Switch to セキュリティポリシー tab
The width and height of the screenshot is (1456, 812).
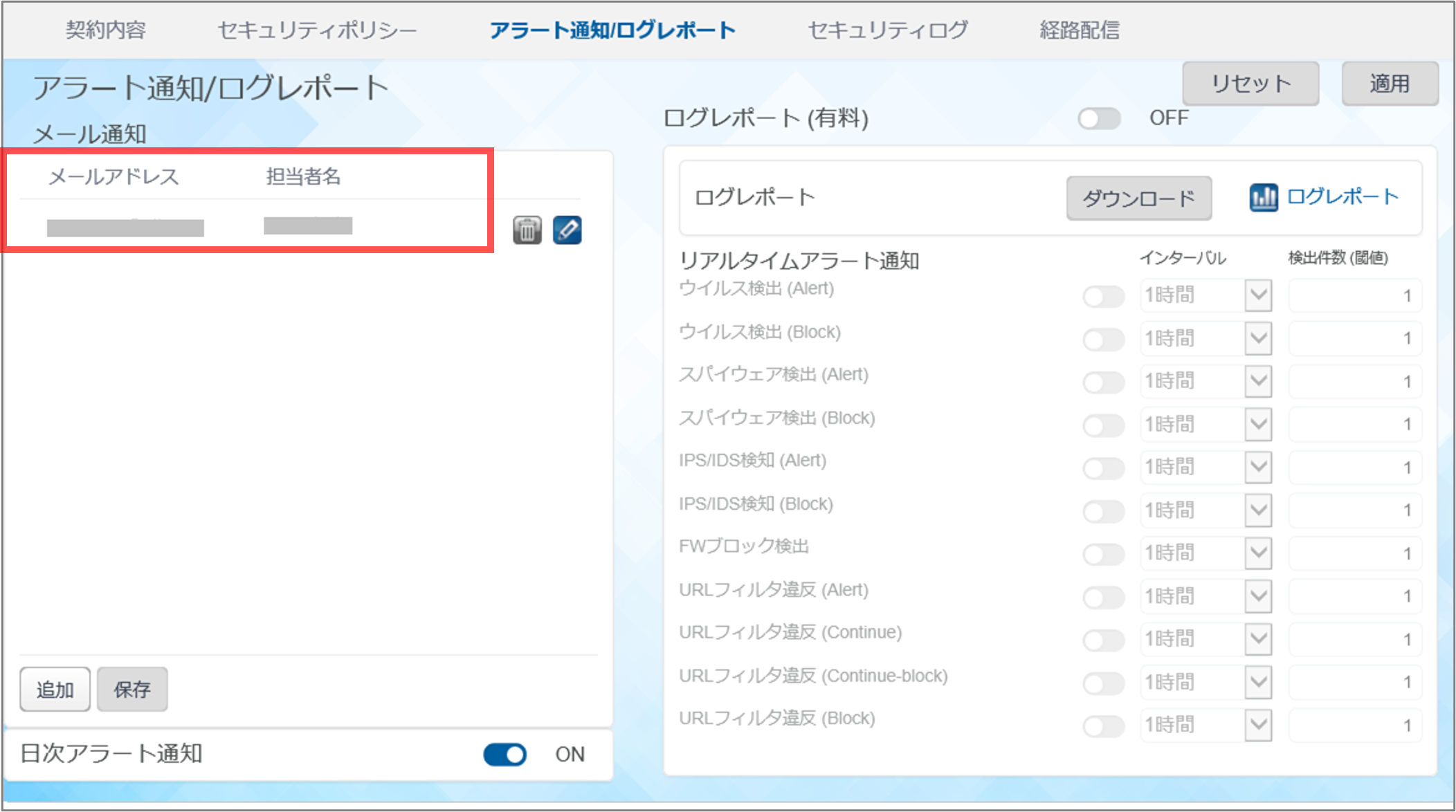[x=317, y=30]
